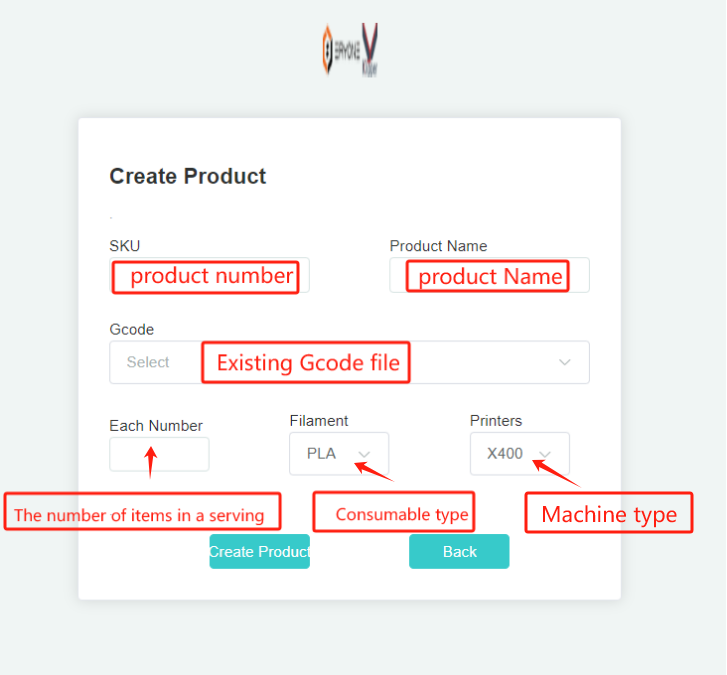Click the Filament field label

[319, 420]
